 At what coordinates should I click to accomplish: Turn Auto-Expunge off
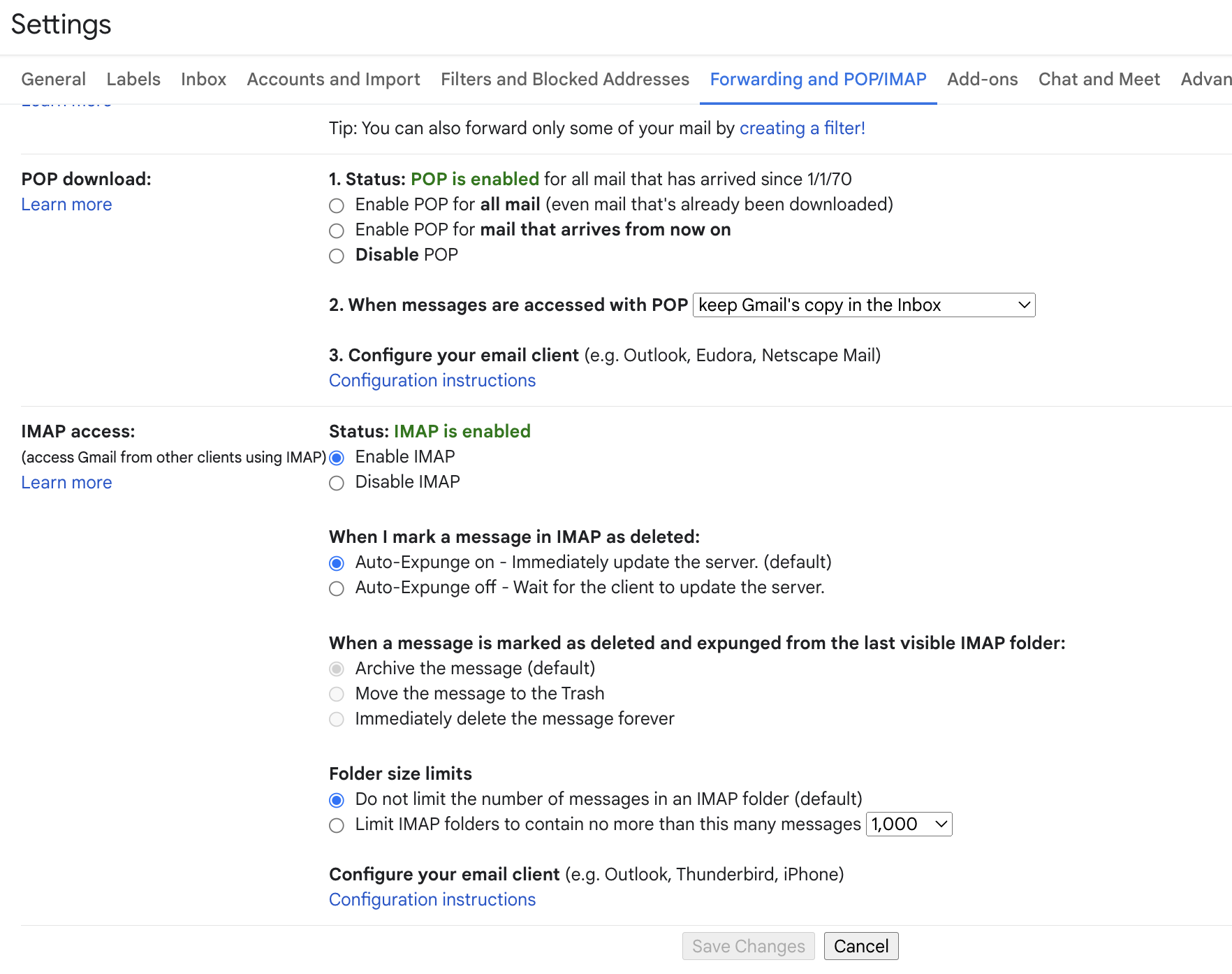coord(337,588)
